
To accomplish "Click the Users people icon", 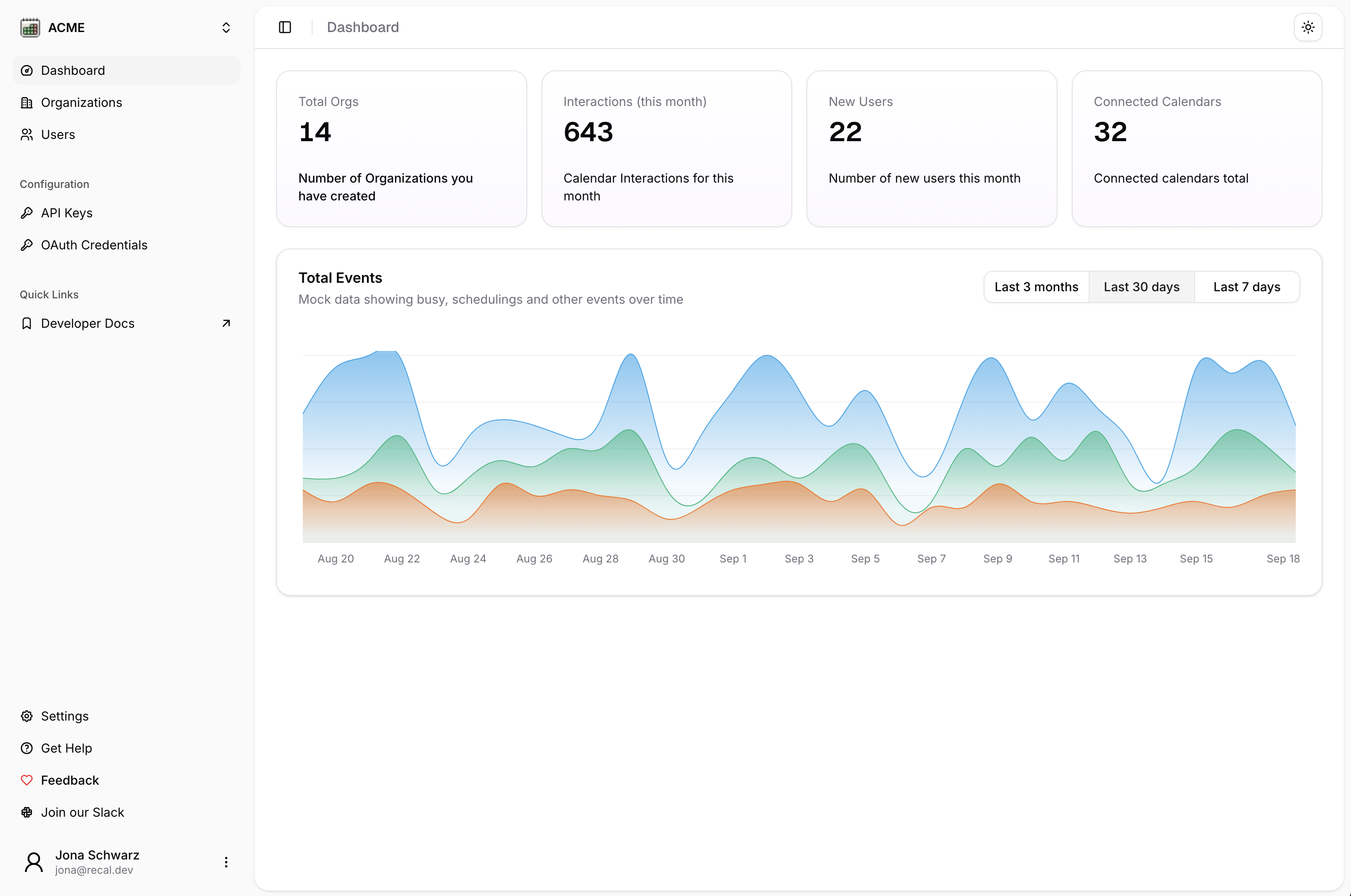I will (27, 134).
